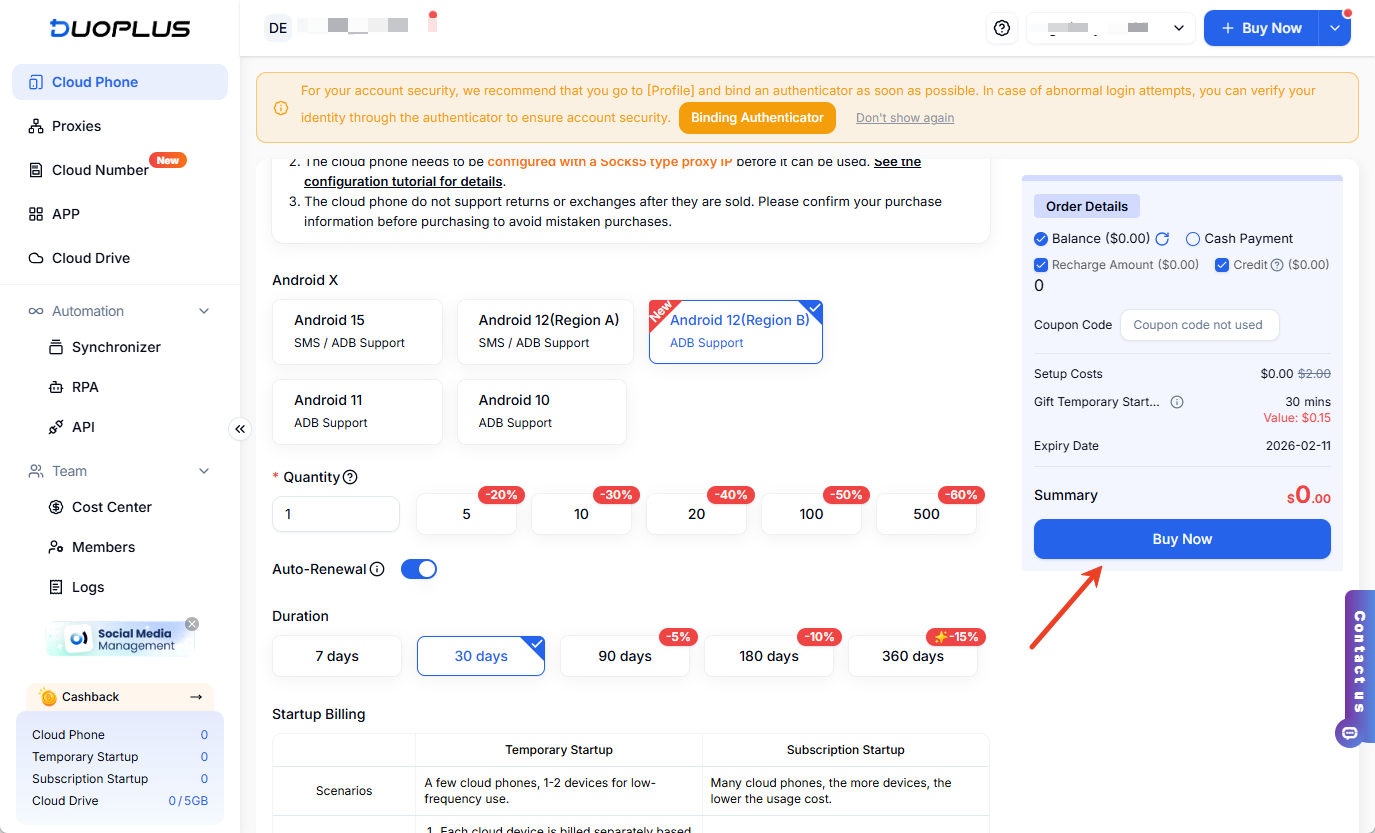Screen dimensions: 1375x833
Task: Click the help question mark icon in header
Action: click(1001, 29)
